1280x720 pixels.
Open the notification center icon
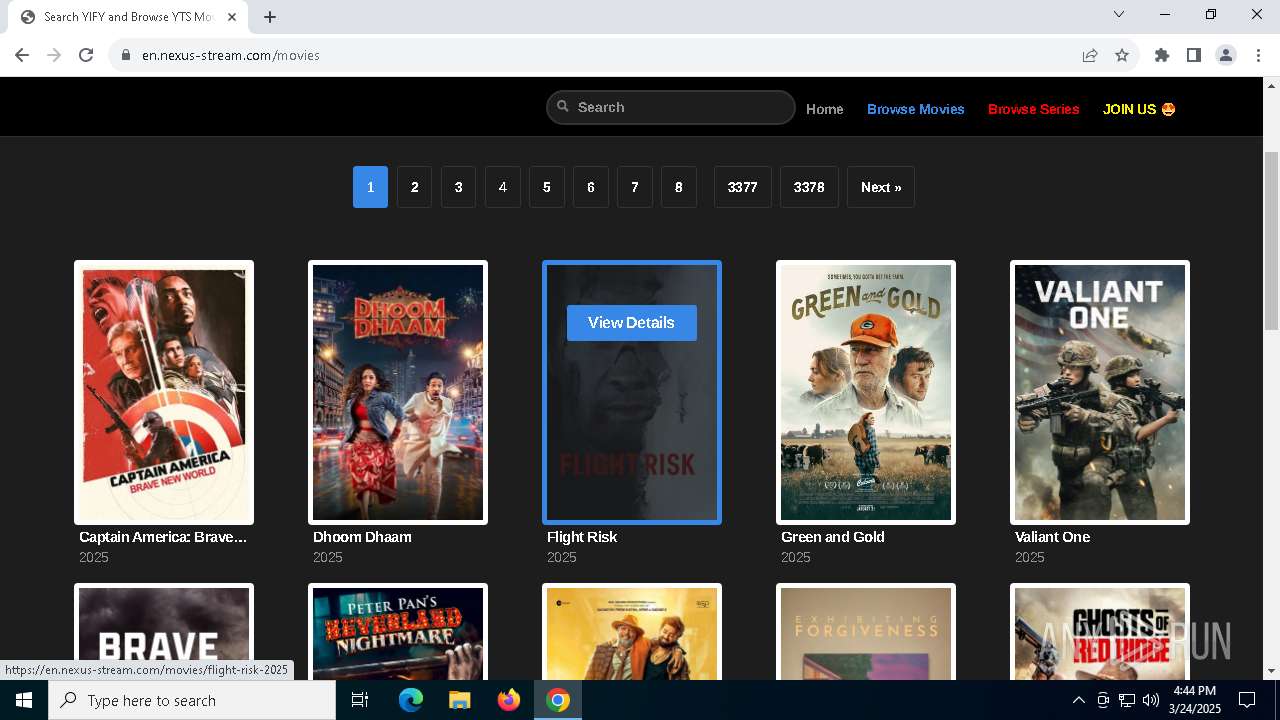tap(1247, 700)
